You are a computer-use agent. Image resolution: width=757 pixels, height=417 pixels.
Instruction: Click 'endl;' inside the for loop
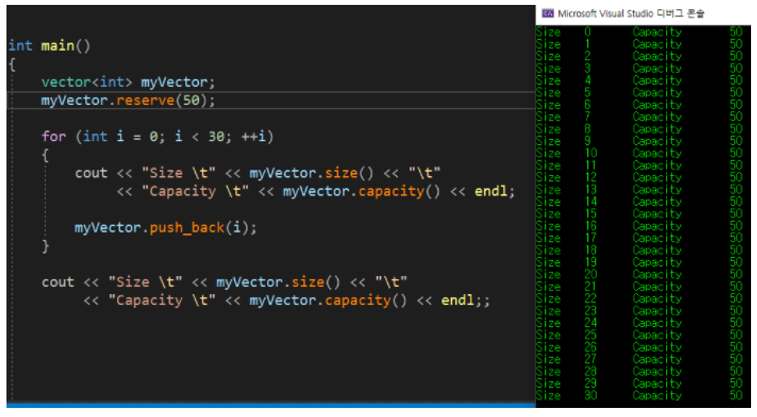494,191
